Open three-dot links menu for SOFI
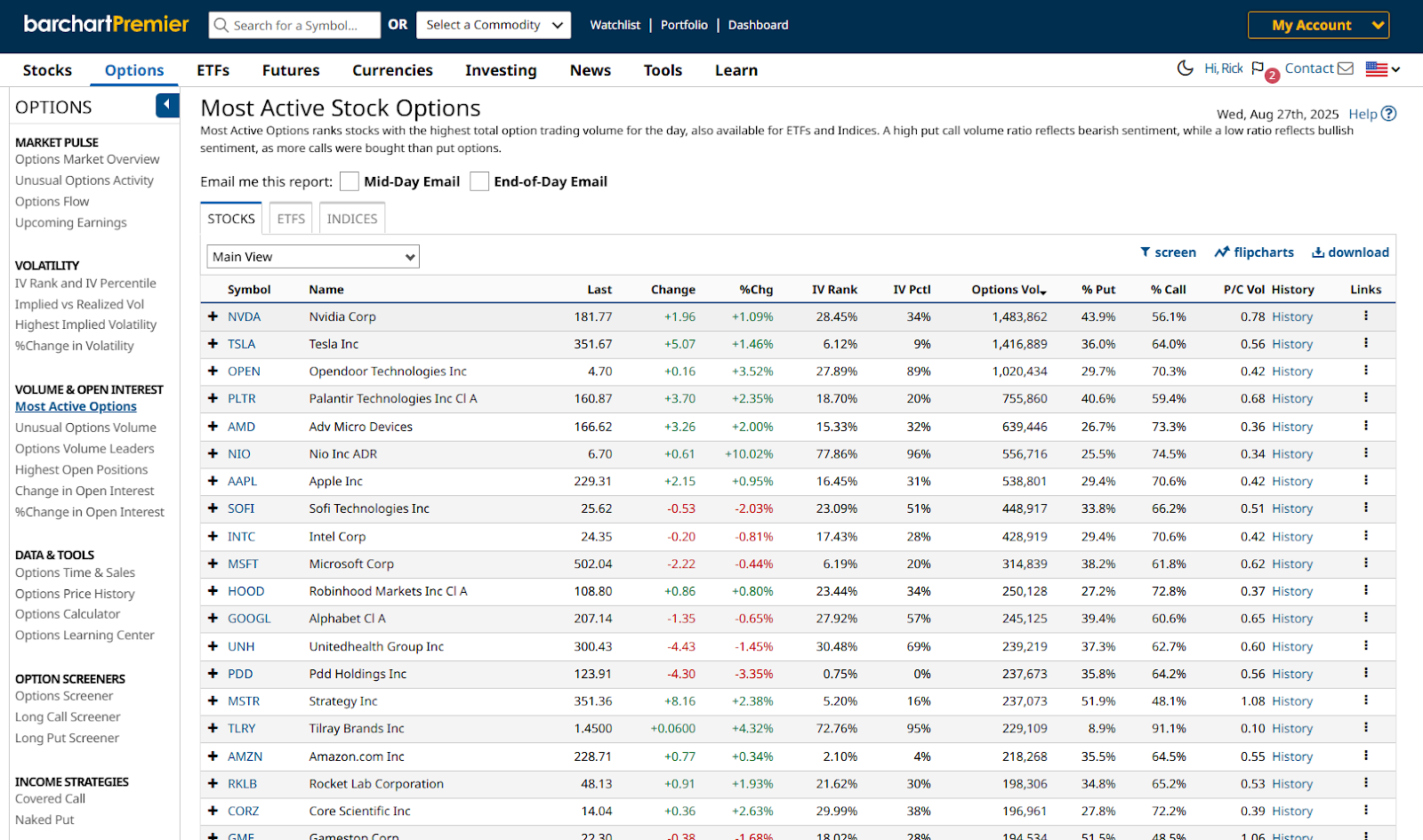Viewport: 1423px width, 840px height. tap(1366, 508)
